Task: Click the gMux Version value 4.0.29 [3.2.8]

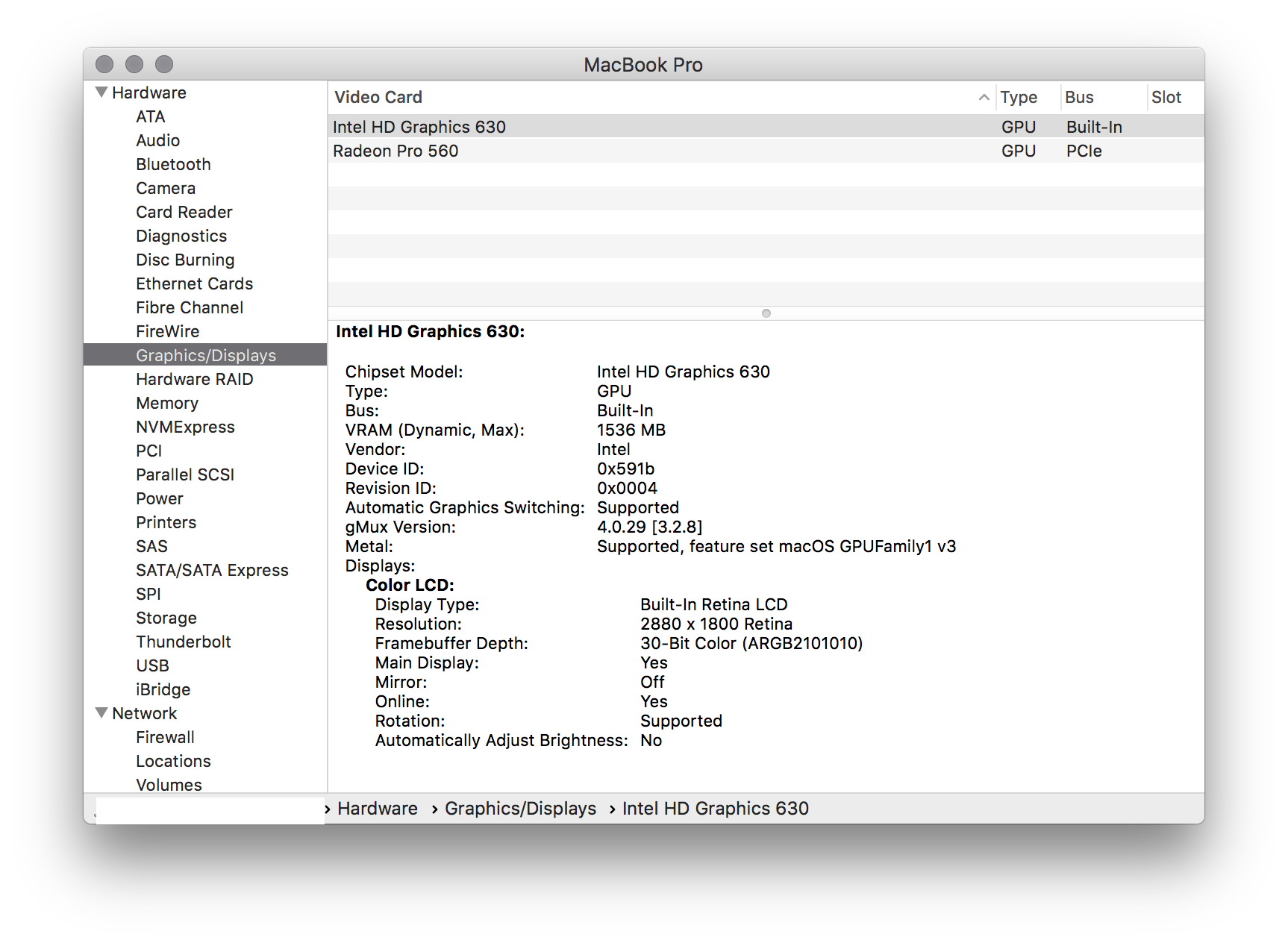Action: (x=650, y=527)
